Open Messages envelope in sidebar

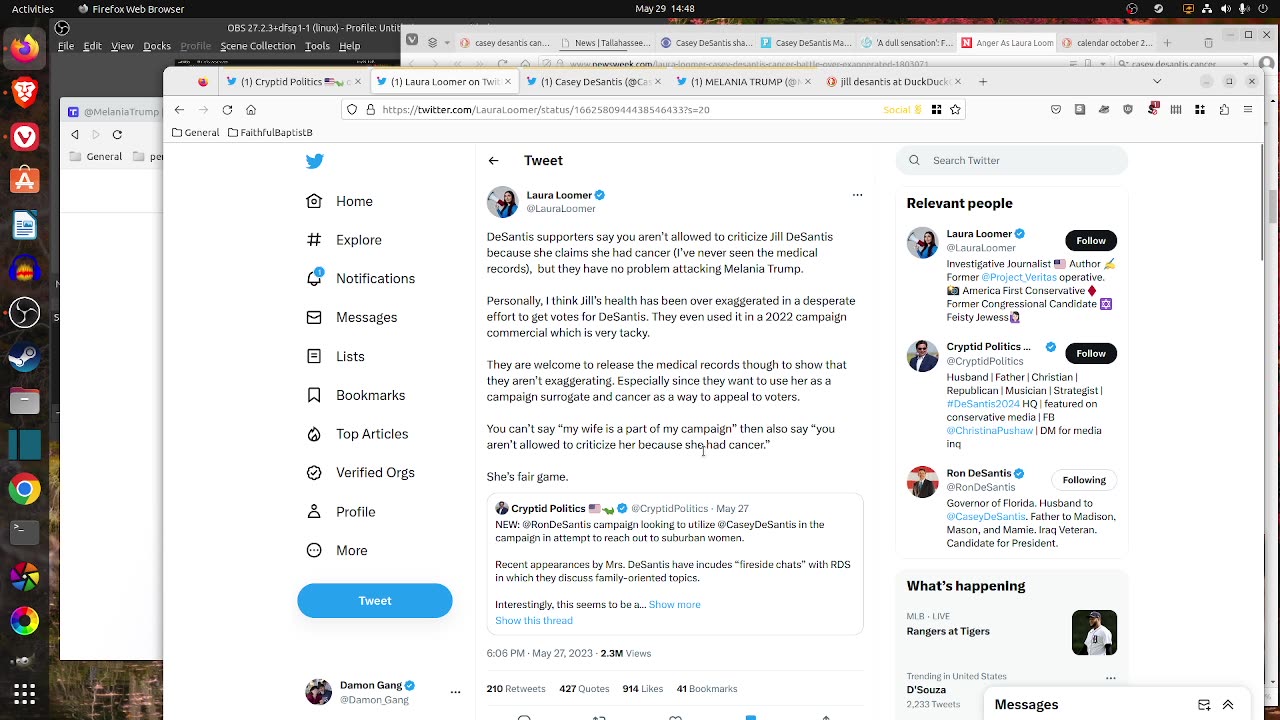pos(314,317)
